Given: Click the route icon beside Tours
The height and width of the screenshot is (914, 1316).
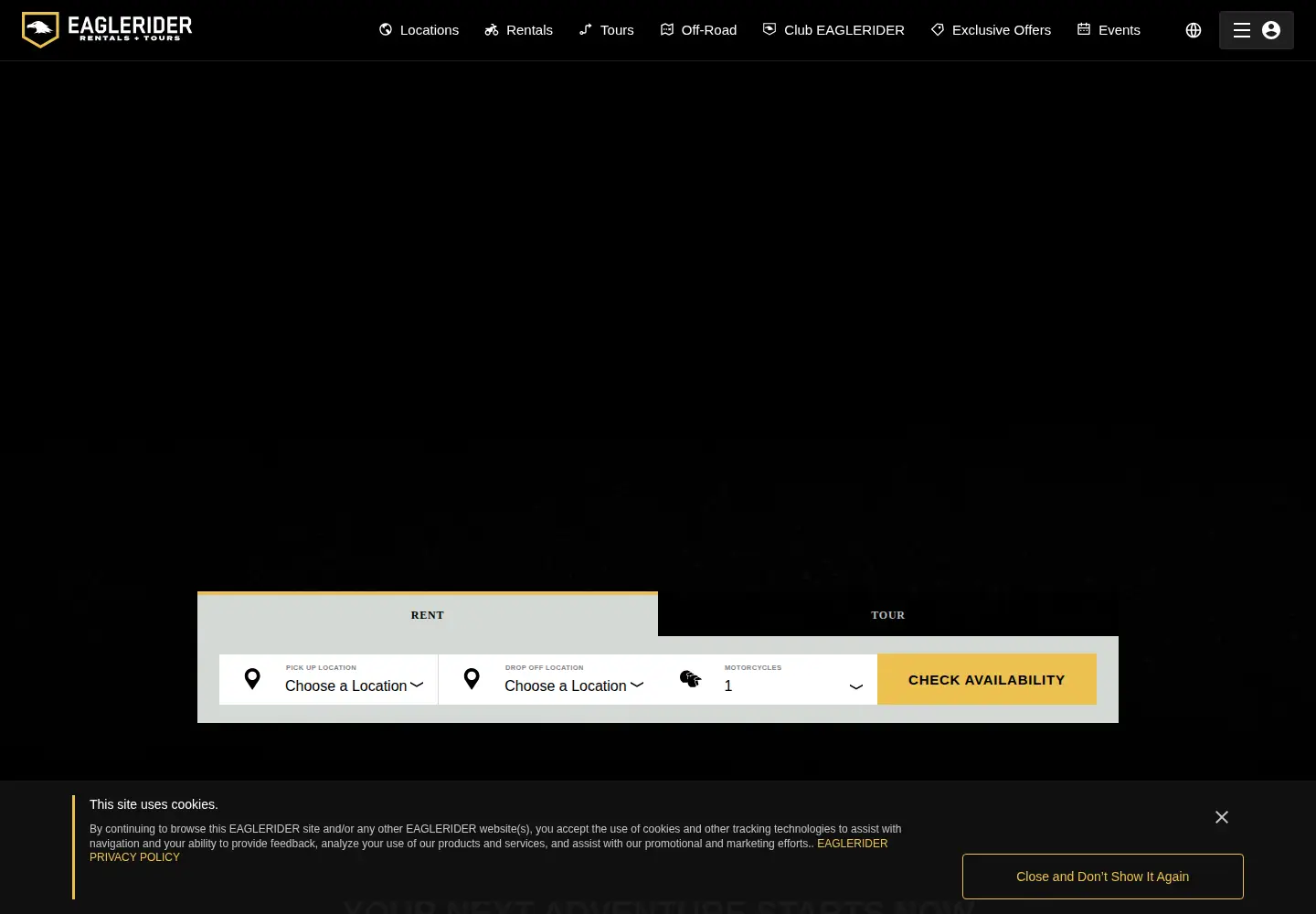Looking at the screenshot, I should [x=586, y=29].
